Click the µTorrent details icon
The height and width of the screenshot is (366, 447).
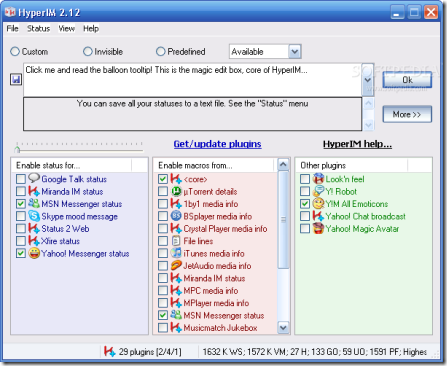click(x=176, y=191)
